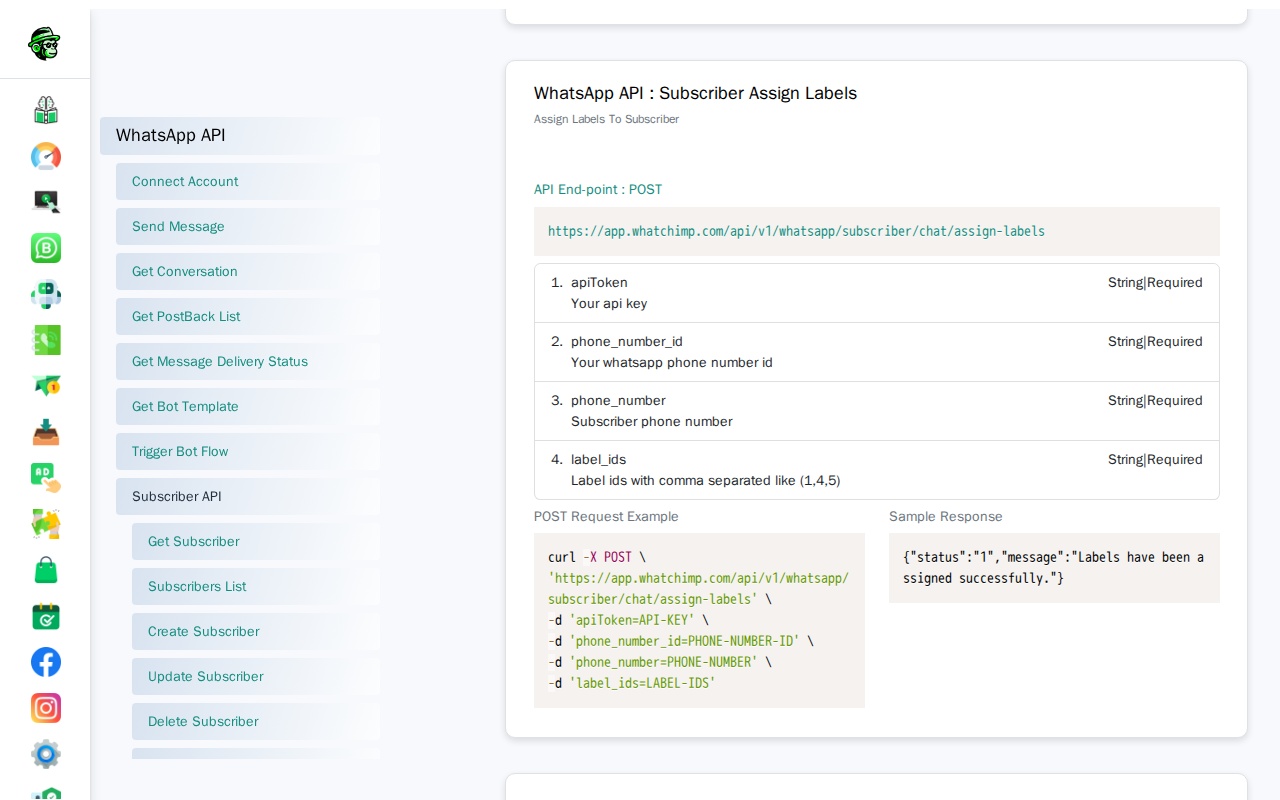Open Trigger Bot Flow docs
Screen dimensions: 1280x800
(248, 452)
